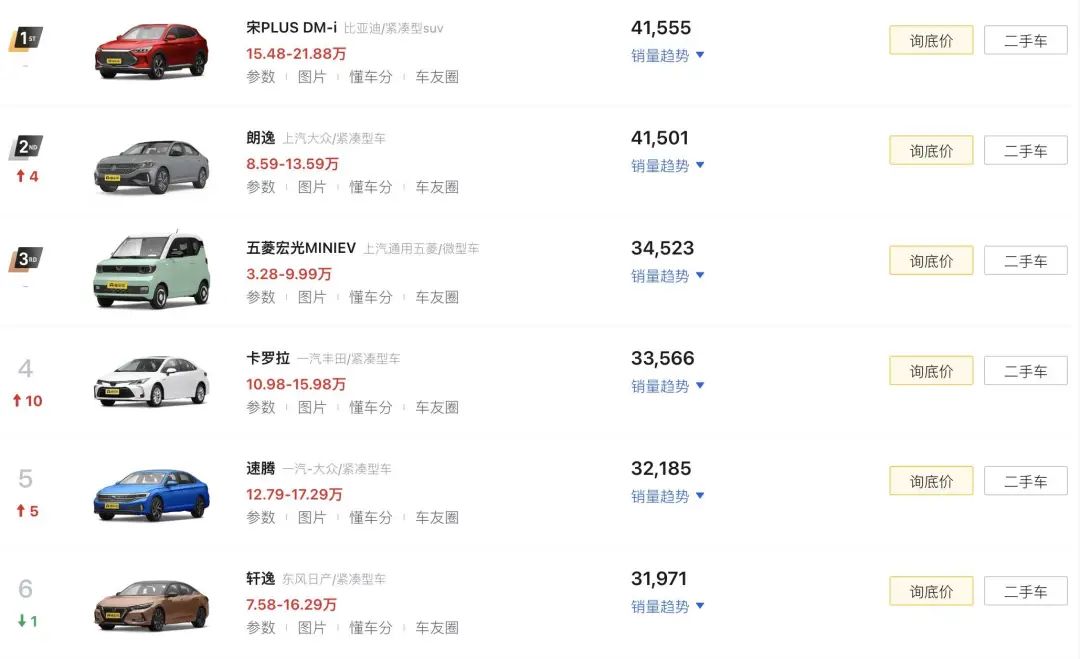
Task: Open the green 五菱宏光MINIEV car image
Action: click(x=152, y=271)
